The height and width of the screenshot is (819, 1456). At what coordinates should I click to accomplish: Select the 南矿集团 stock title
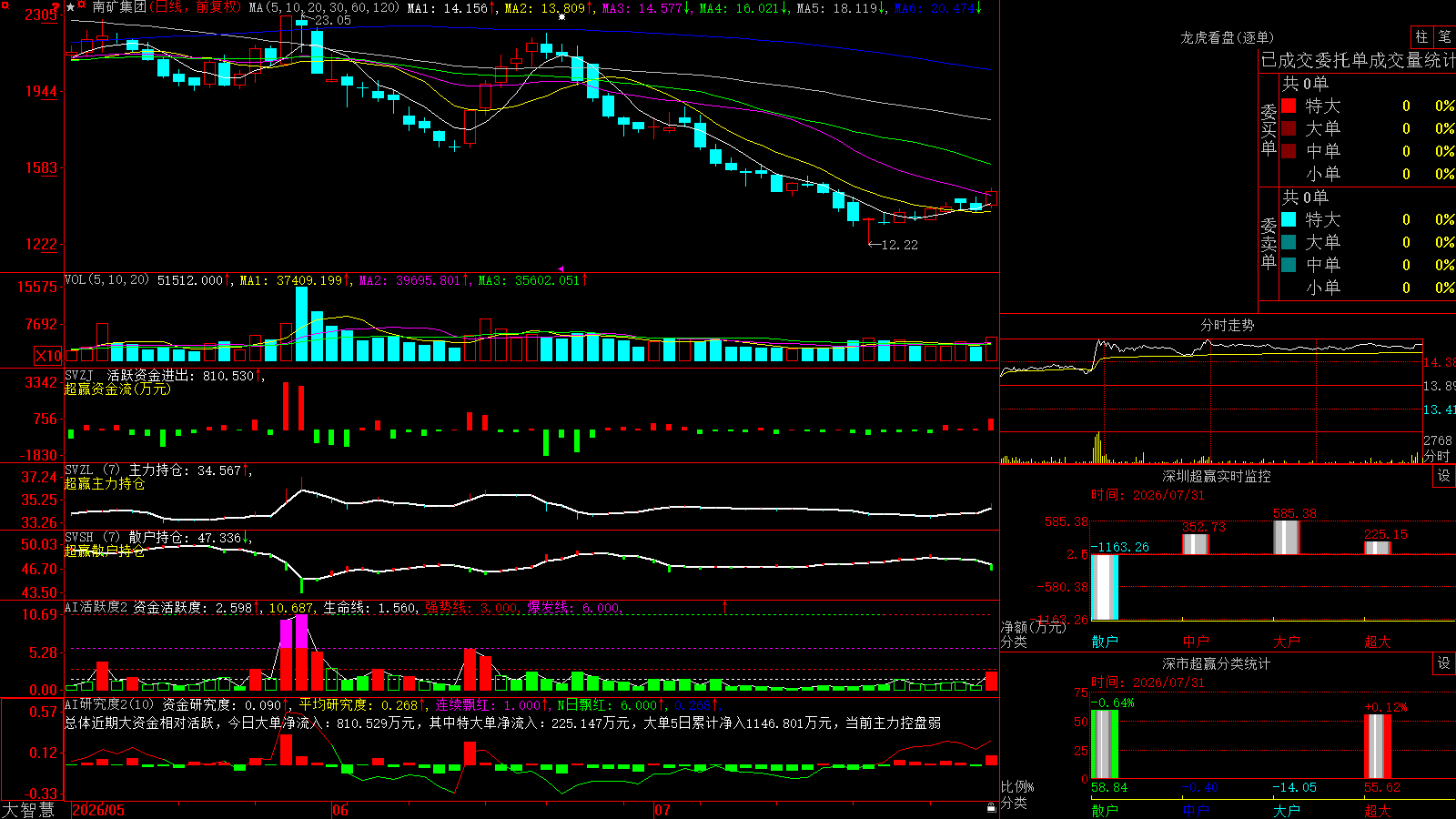tap(119, 7)
